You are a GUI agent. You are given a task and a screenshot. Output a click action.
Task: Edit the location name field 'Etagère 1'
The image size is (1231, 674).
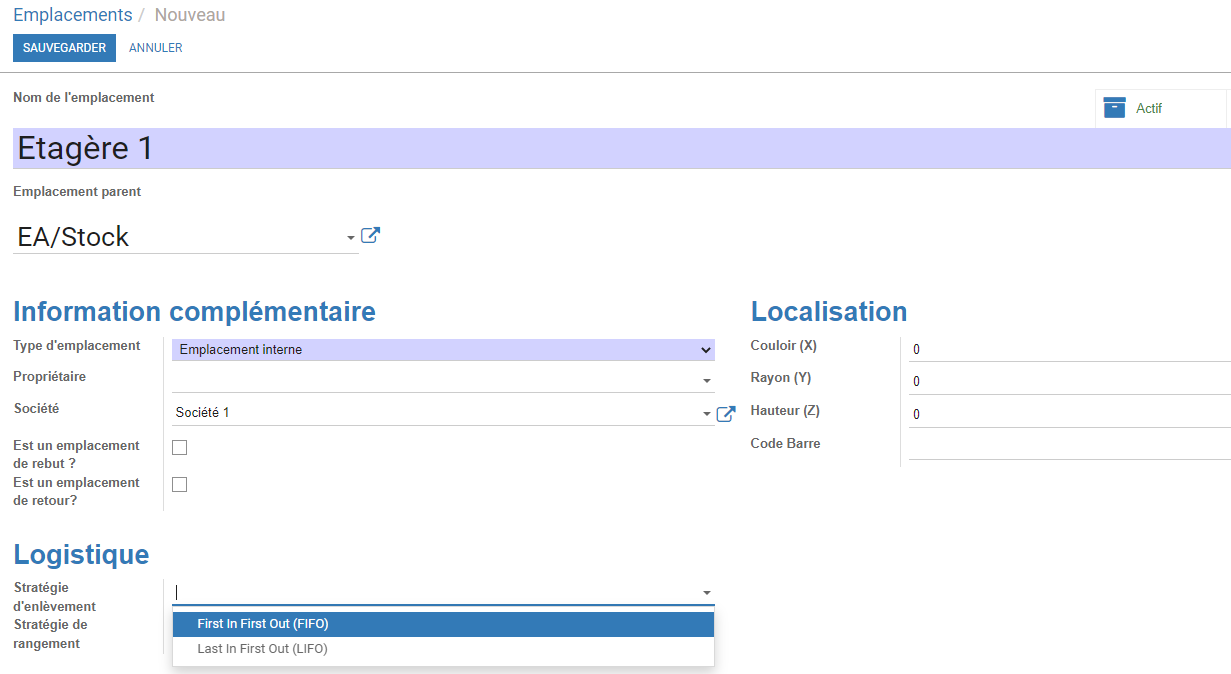click(x=622, y=148)
